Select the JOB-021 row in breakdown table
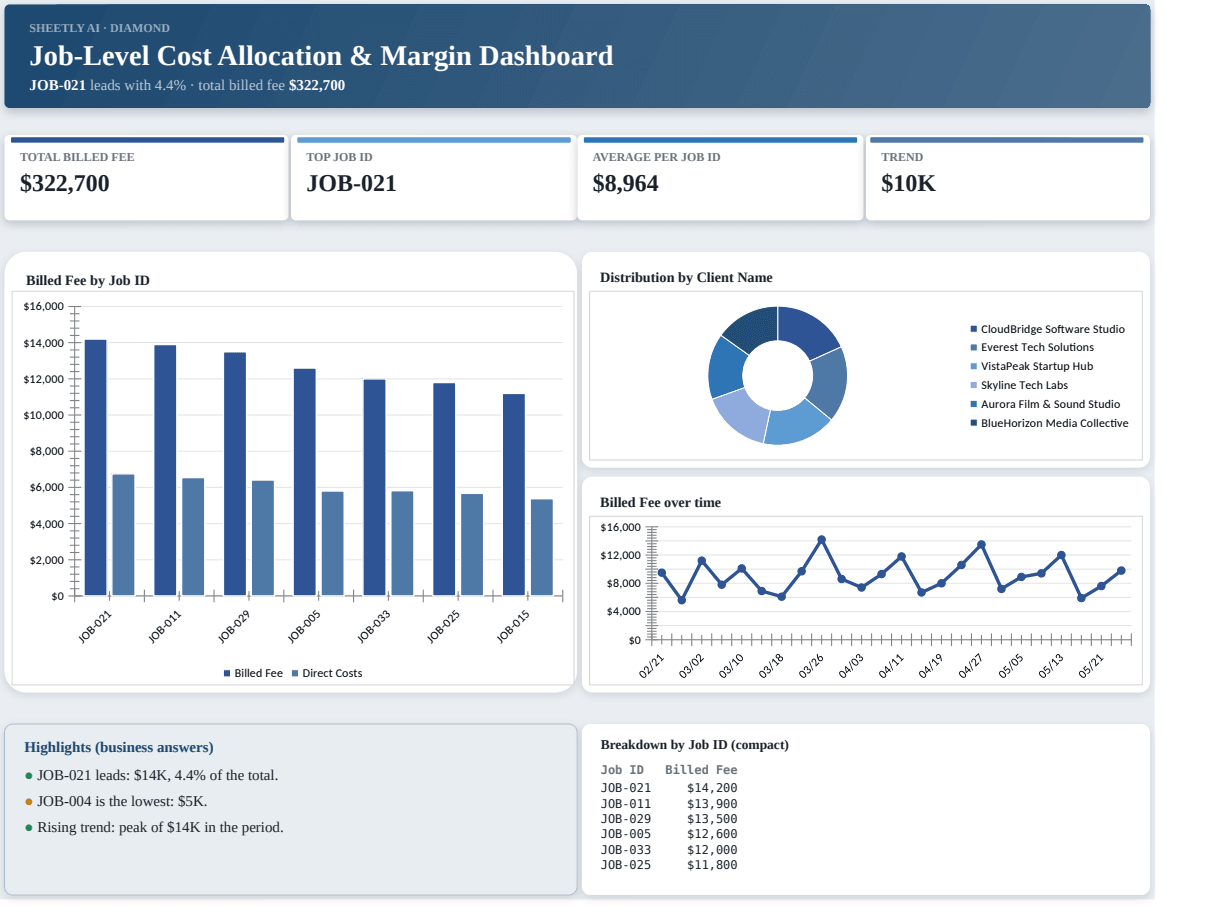 pyautogui.click(x=669, y=788)
